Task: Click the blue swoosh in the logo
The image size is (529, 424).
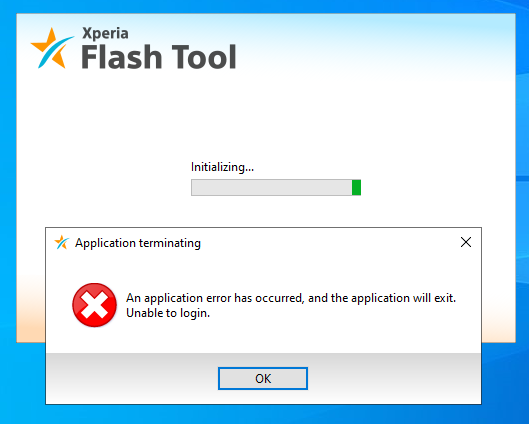Action: coord(55,51)
